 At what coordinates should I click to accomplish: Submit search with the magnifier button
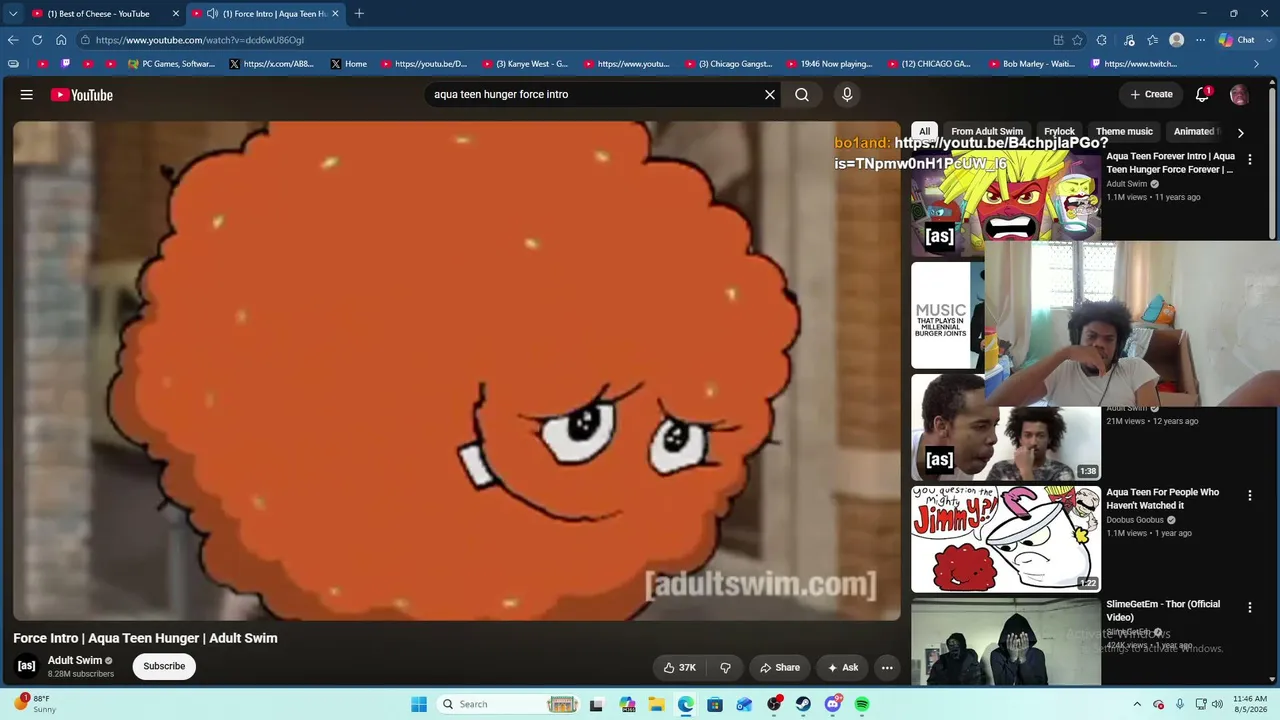(802, 95)
